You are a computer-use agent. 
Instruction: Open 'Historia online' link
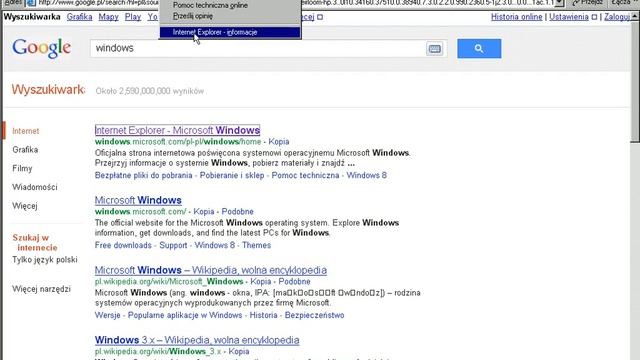point(517,17)
